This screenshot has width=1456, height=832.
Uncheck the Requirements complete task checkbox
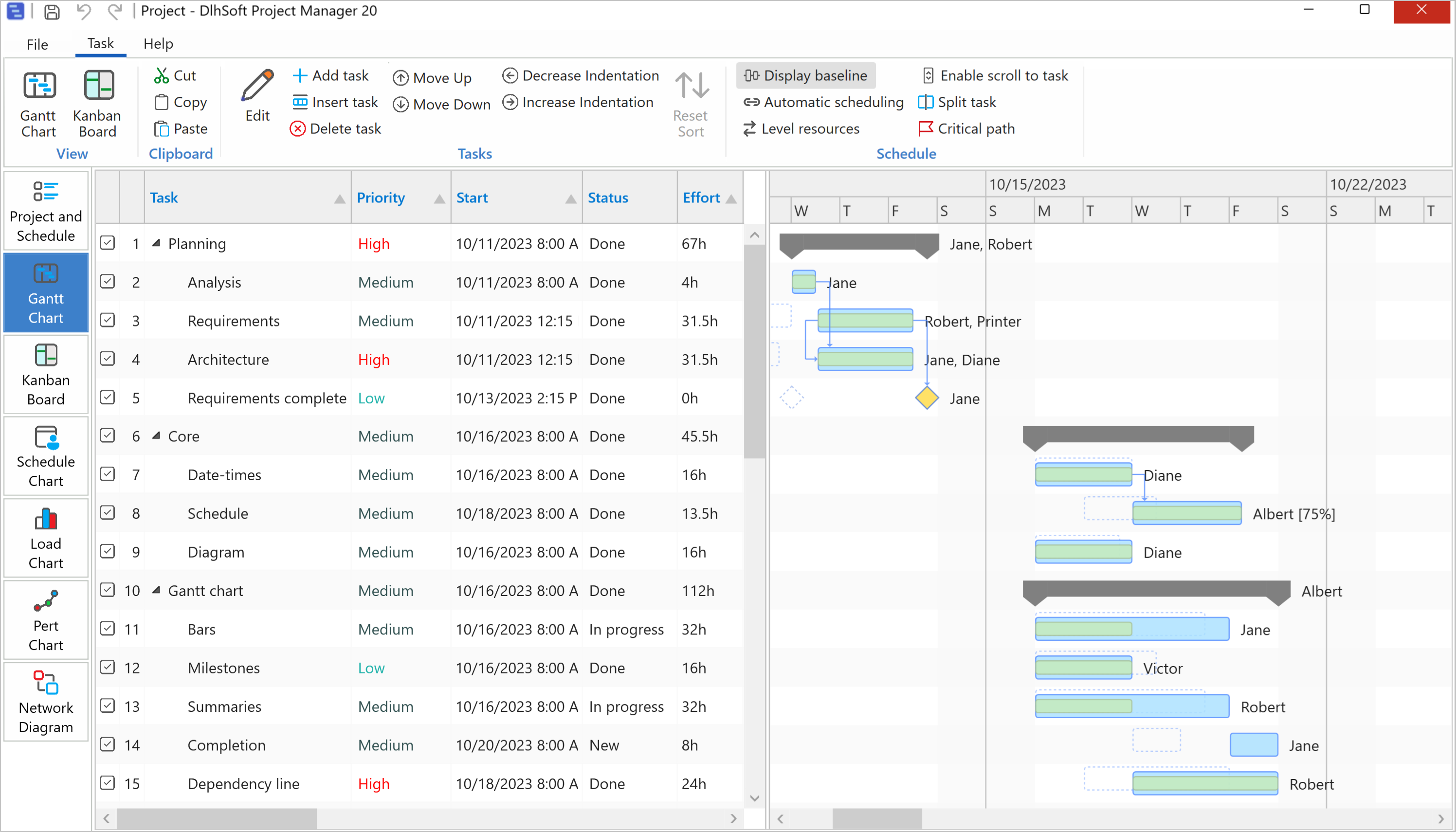[x=108, y=397]
